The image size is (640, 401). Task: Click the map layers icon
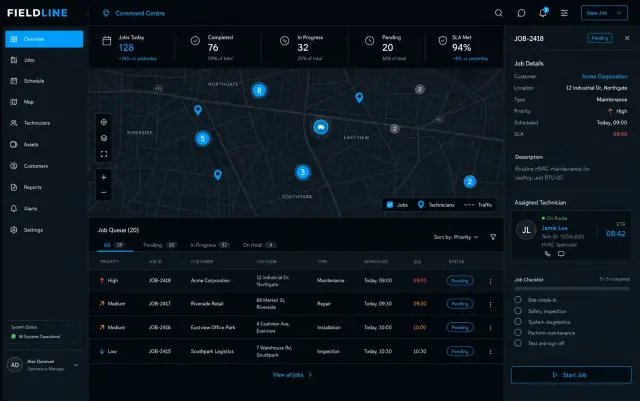pos(104,138)
